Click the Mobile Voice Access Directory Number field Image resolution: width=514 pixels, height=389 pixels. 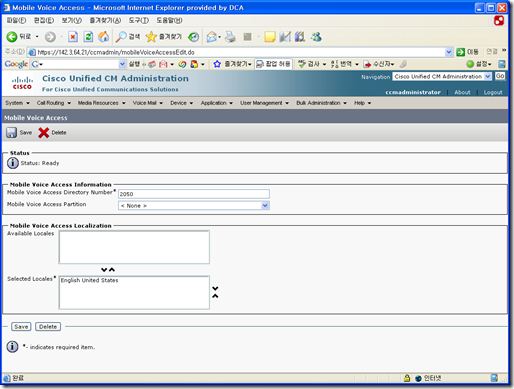click(x=194, y=194)
